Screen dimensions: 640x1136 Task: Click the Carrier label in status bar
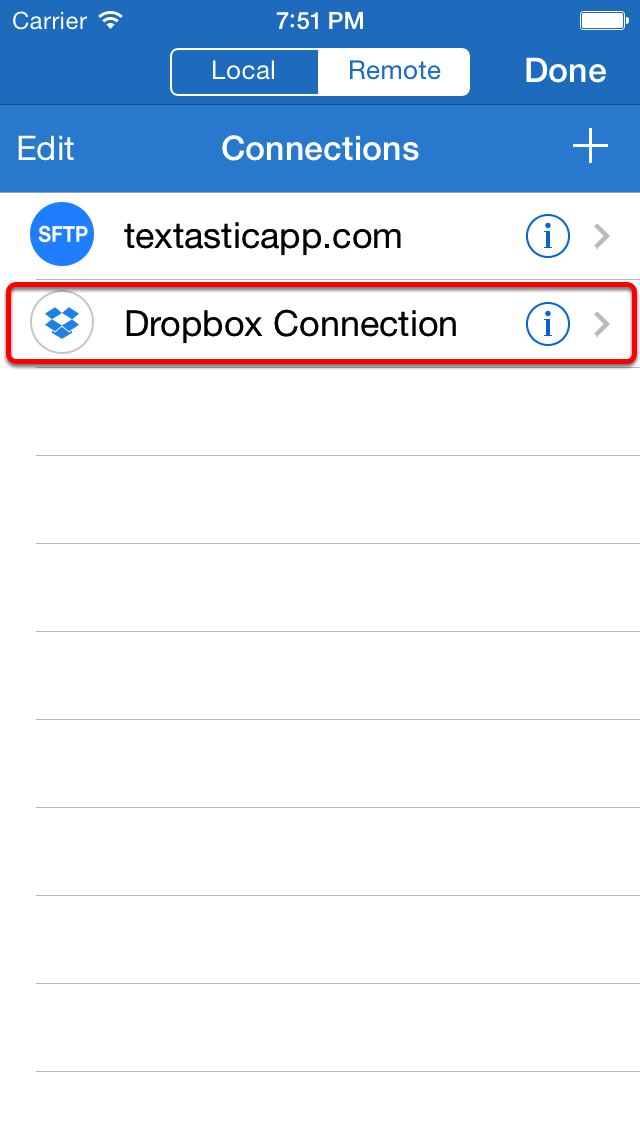(x=51, y=21)
